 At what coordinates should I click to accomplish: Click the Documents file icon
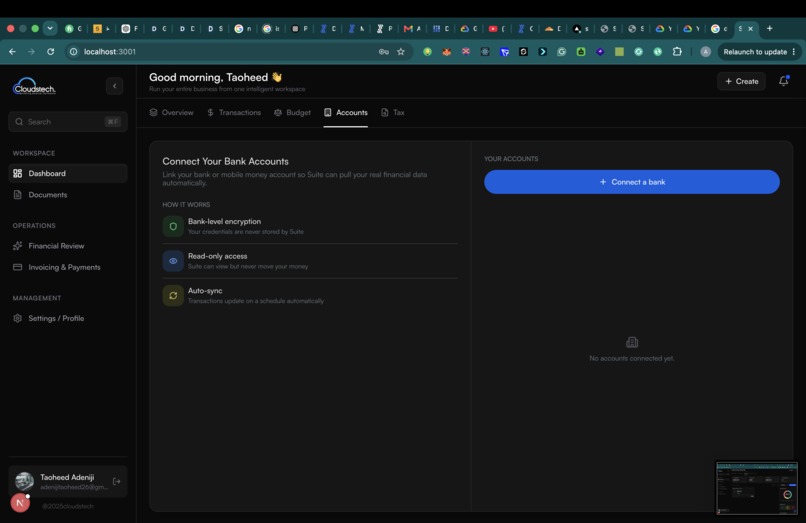point(17,195)
